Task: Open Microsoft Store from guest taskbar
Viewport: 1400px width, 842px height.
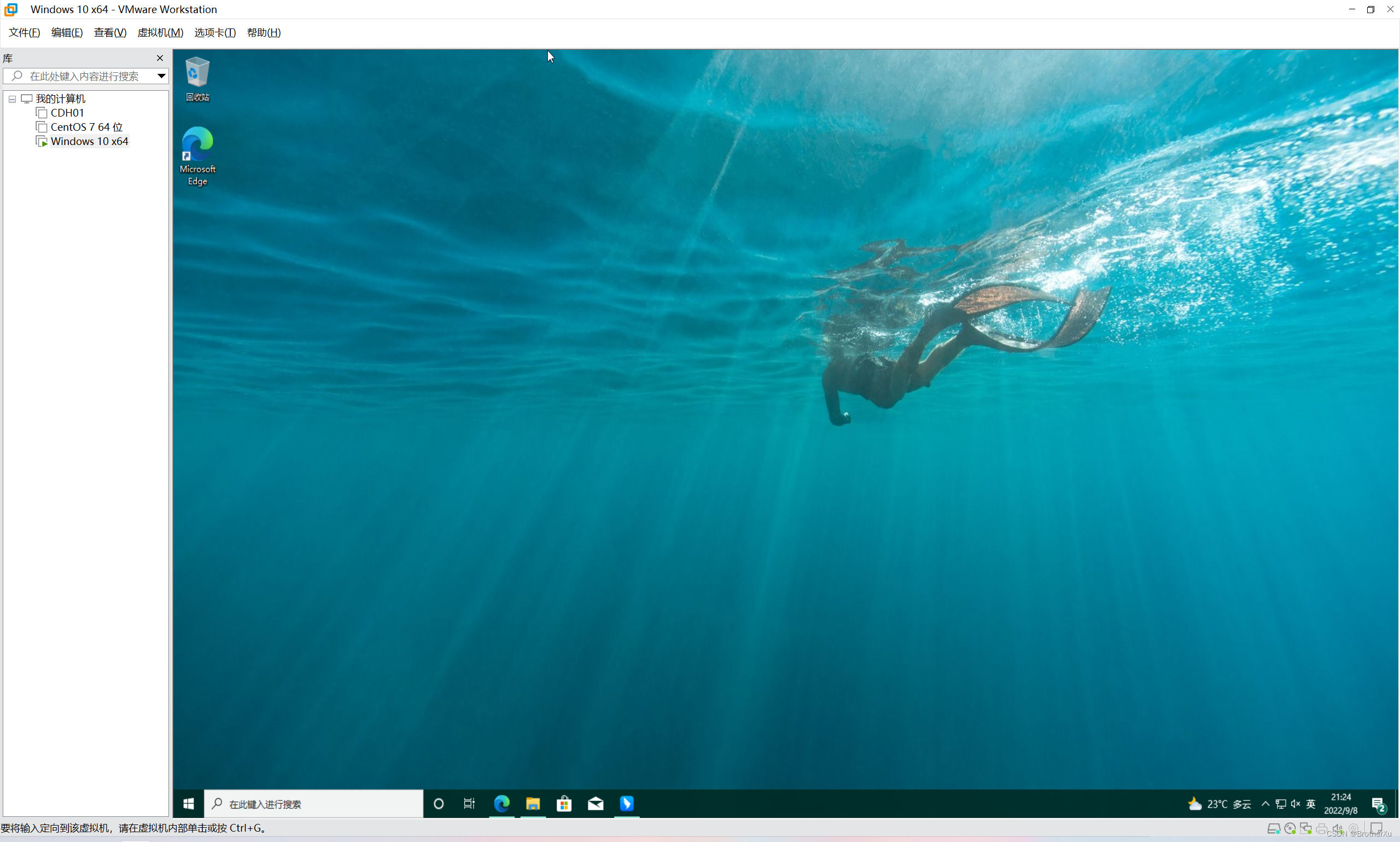Action: tap(564, 803)
